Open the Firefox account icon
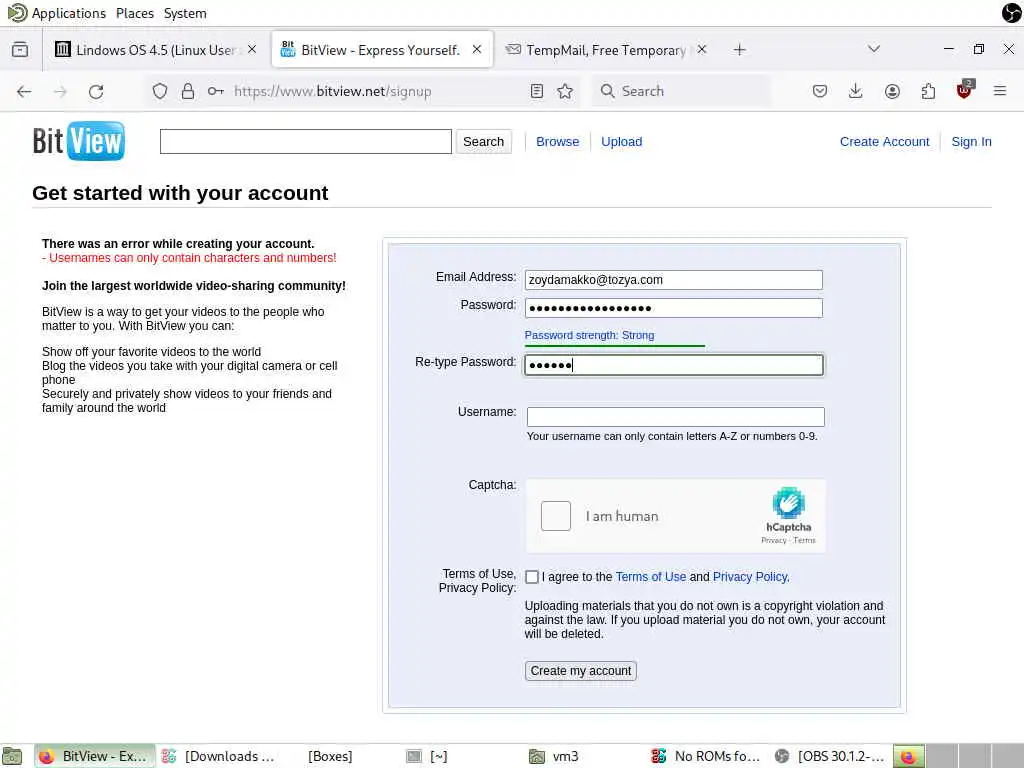Image resolution: width=1024 pixels, height=768 pixels. pyautogui.click(x=892, y=91)
